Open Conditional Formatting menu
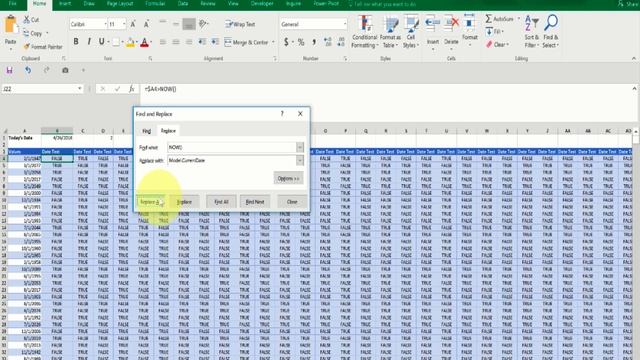 (x=364, y=32)
